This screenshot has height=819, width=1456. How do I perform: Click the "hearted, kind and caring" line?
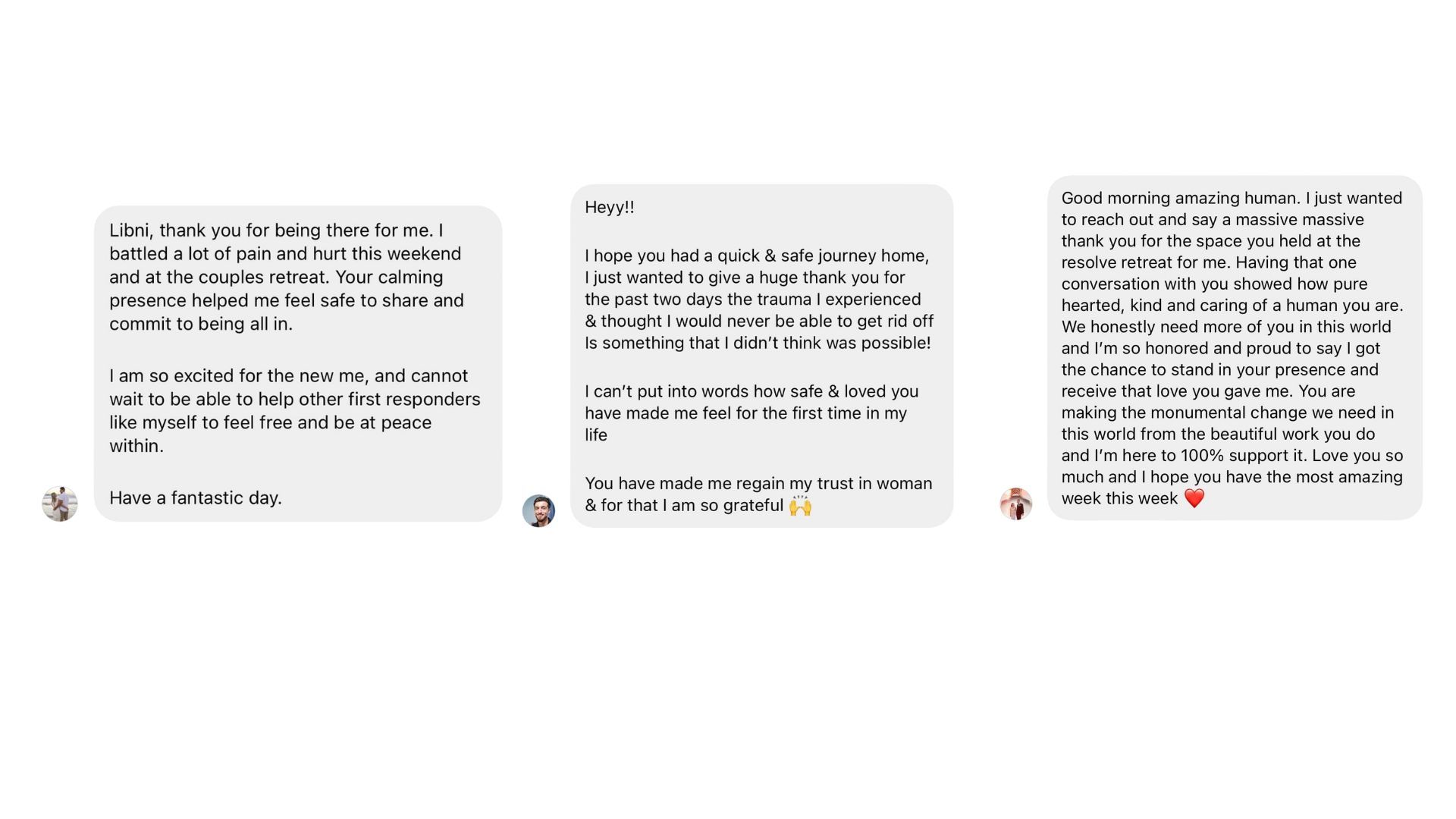(1232, 305)
